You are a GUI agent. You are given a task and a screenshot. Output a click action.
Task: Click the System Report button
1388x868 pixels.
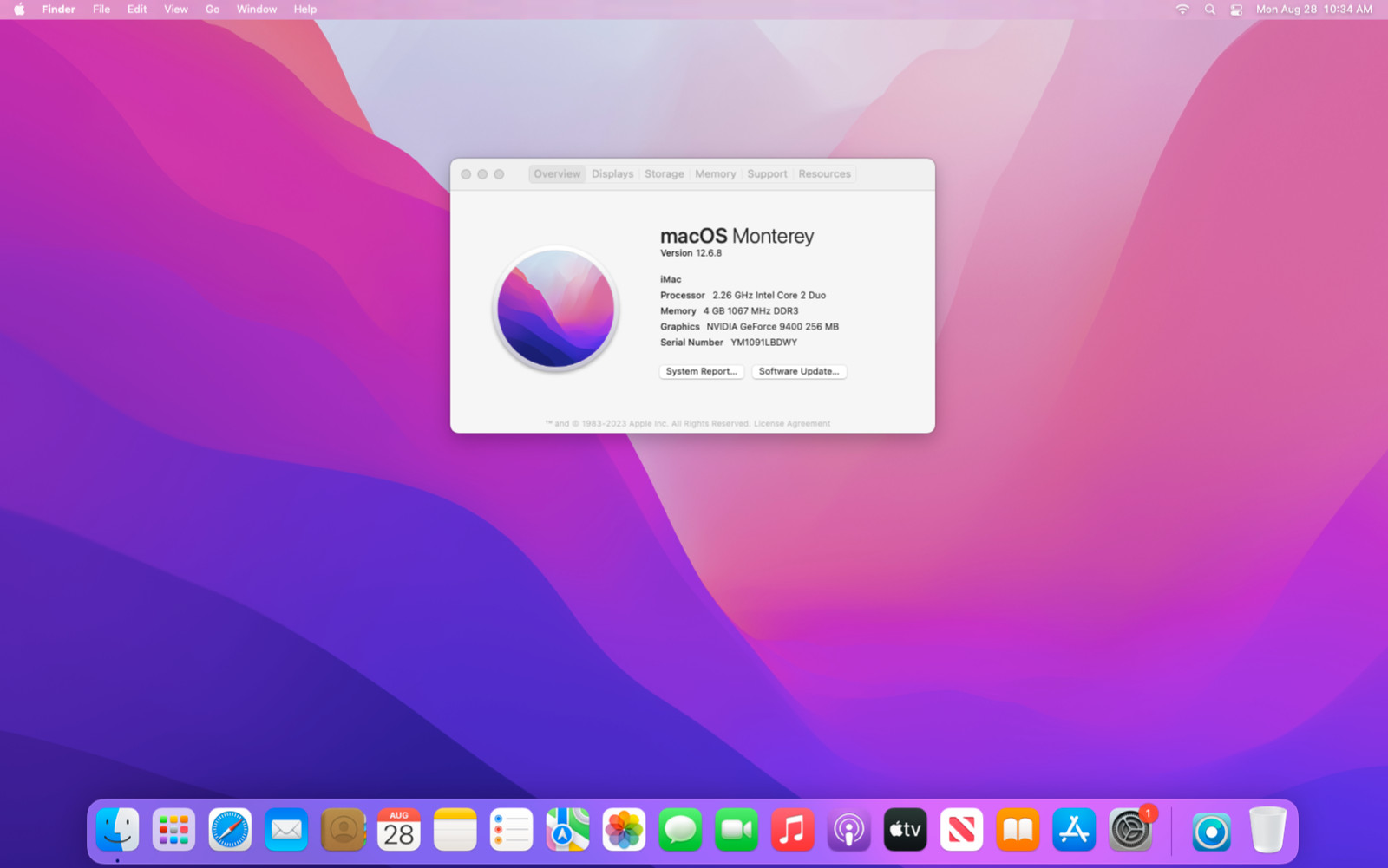(701, 371)
